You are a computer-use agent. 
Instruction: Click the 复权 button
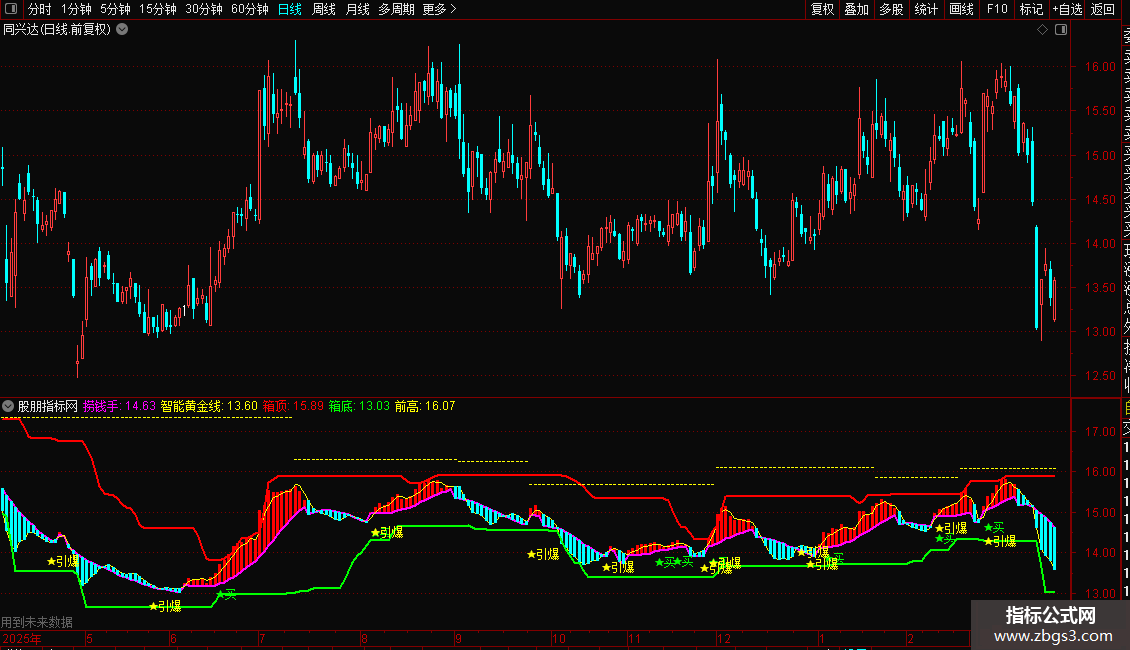(822, 9)
